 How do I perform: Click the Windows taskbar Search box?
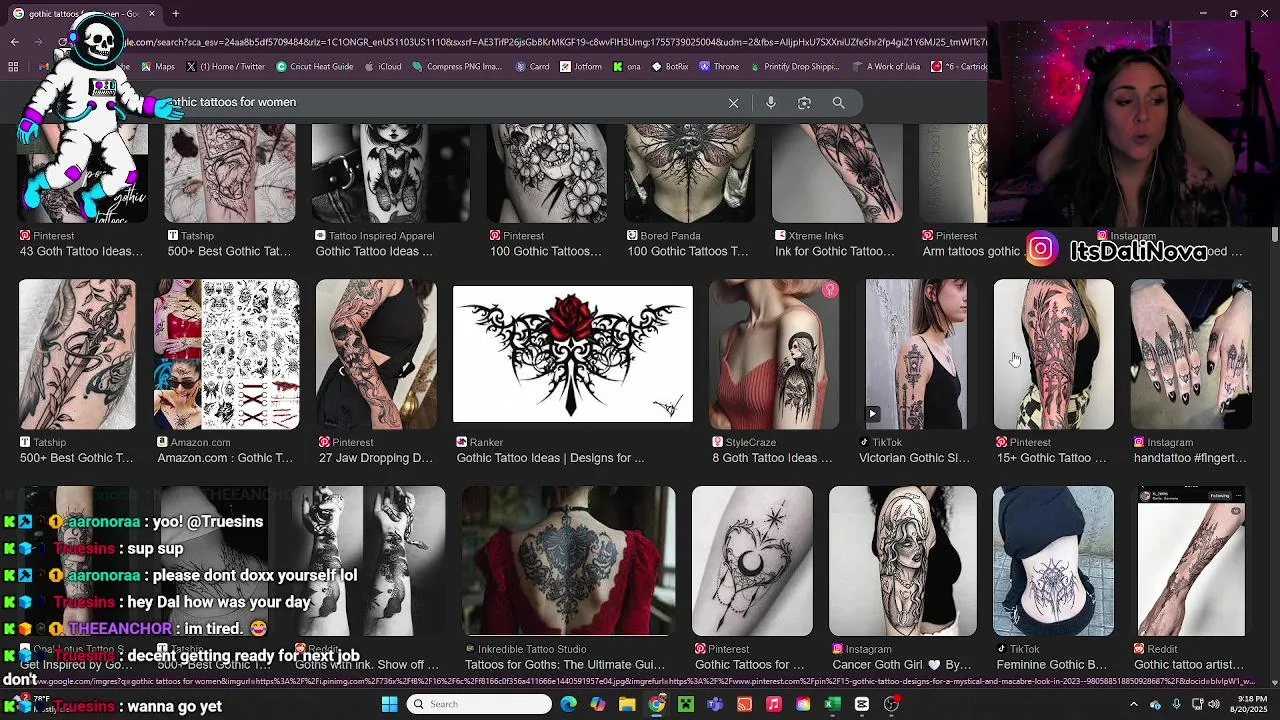pos(479,704)
